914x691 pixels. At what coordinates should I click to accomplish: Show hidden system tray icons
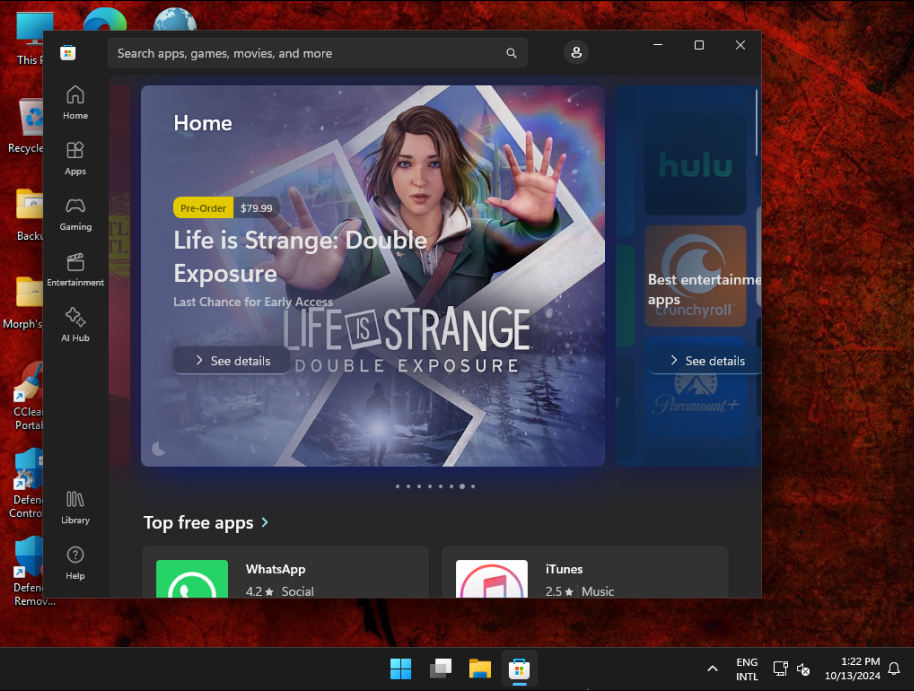click(712, 669)
